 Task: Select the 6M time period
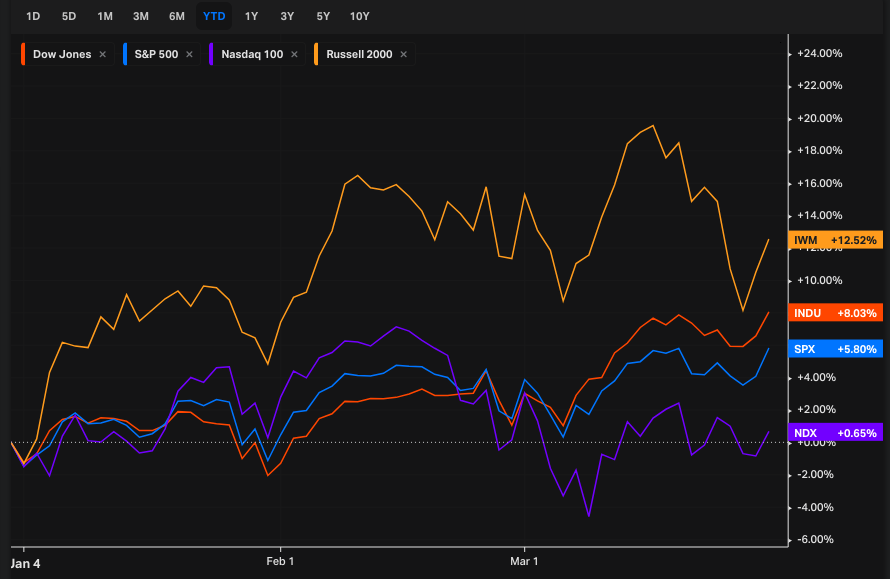177,16
